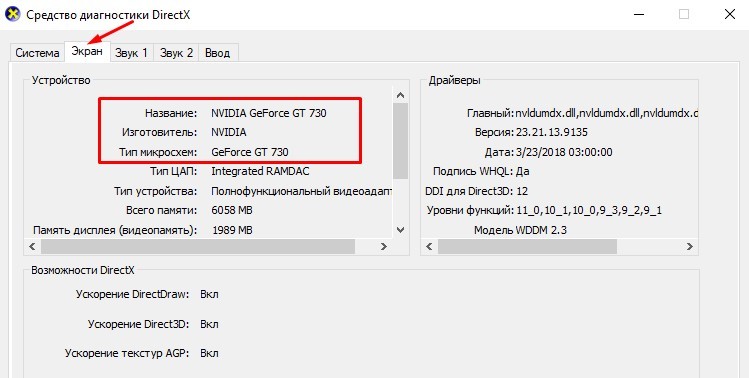This screenshot has height=378, width=749.
Task: Click the Драйверы group heading
Action: [x=454, y=80]
